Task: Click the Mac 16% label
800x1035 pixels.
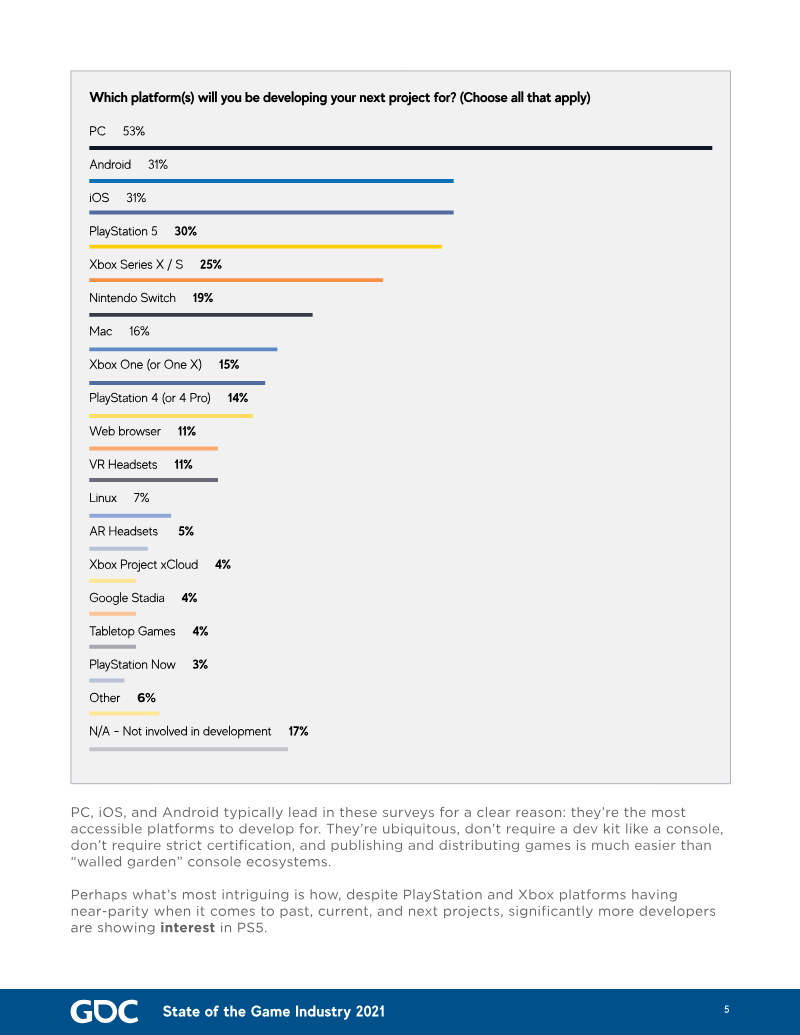Action: pyautogui.click(x=119, y=331)
